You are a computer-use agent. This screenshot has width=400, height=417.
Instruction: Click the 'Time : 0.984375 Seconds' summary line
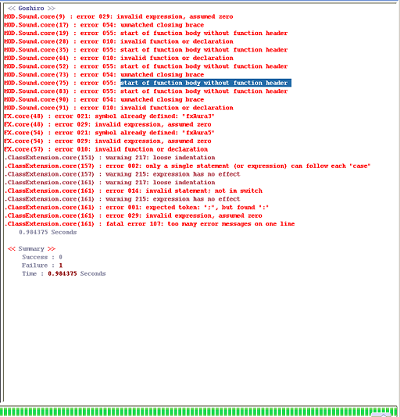(x=64, y=274)
